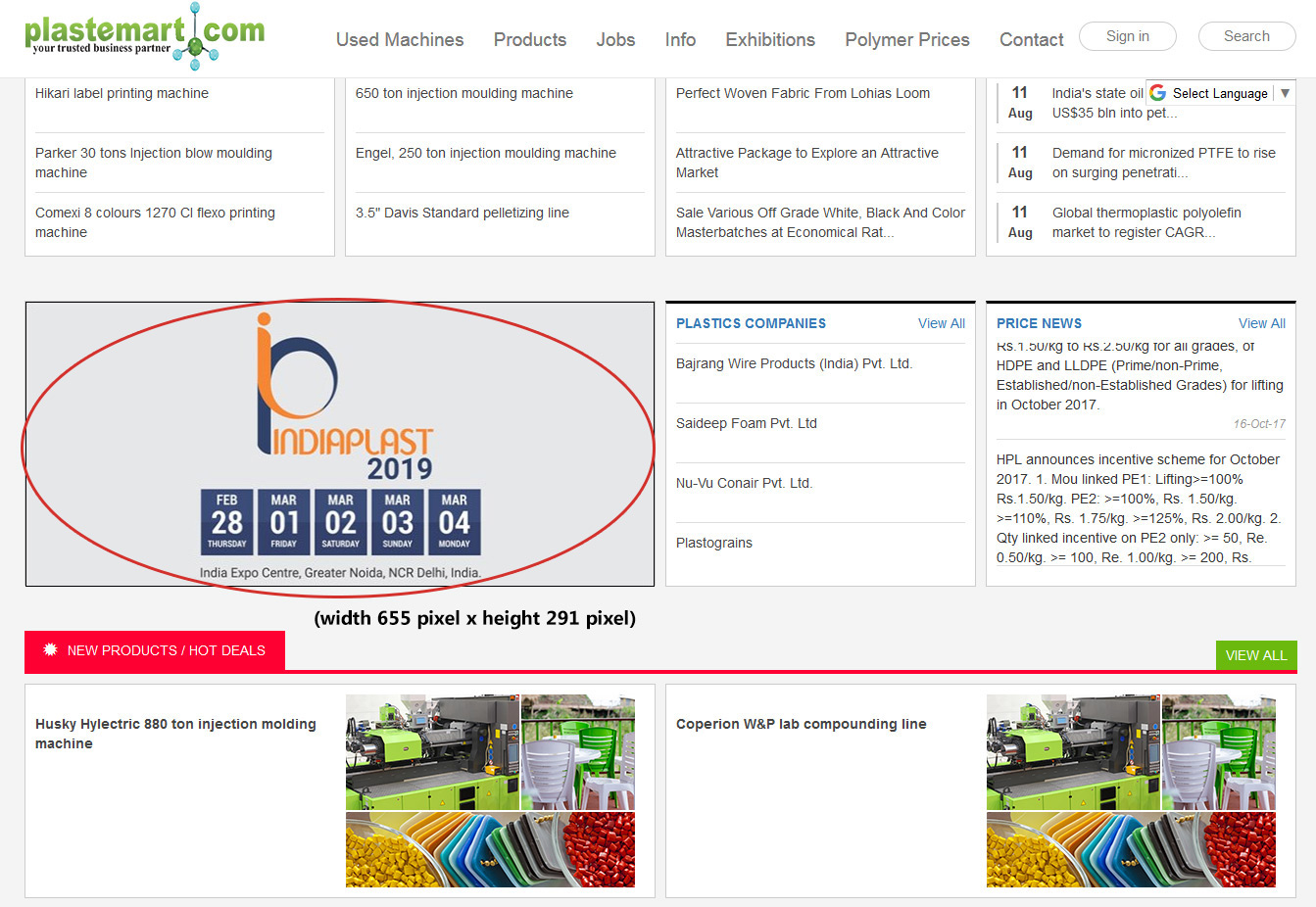Open Demand for micronized PTFE news
This screenshot has height=907, width=1316.
click(1164, 163)
